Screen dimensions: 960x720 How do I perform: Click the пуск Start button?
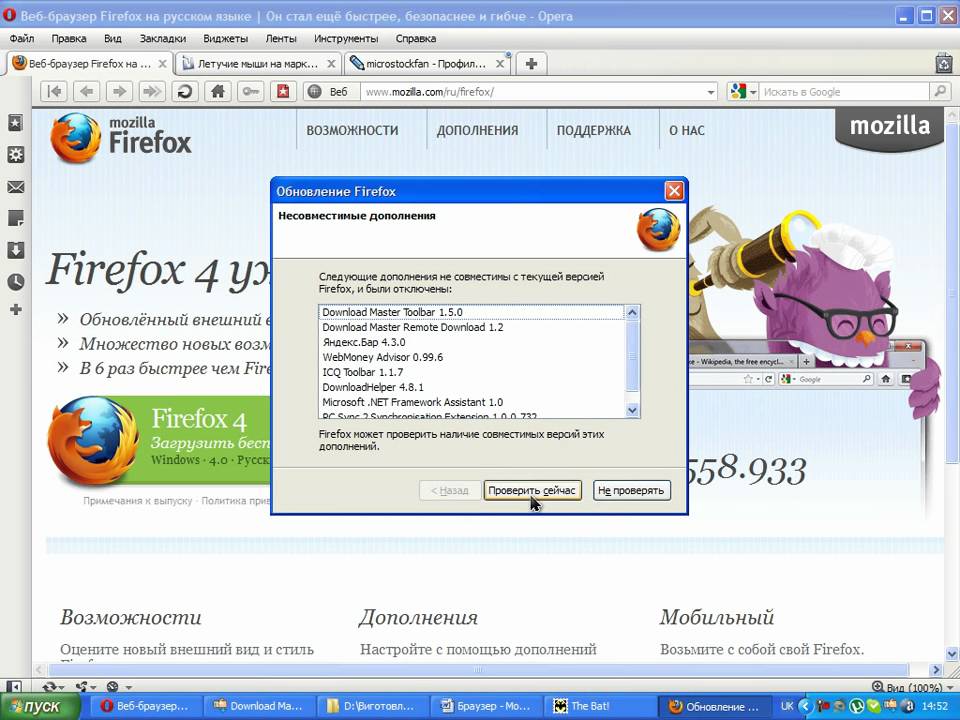click(40, 707)
